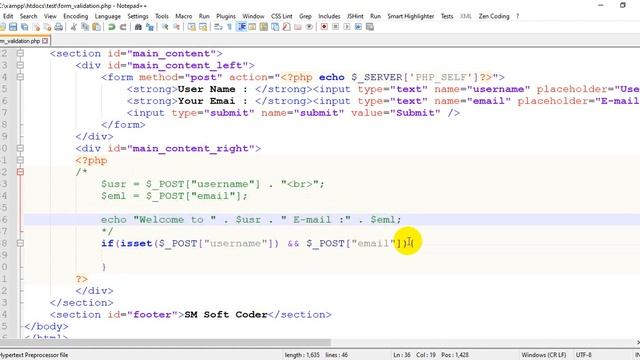640x360 pixels.
Task: Zoom in using the toolbar magnifier icon
Action: click(x=165, y=27)
